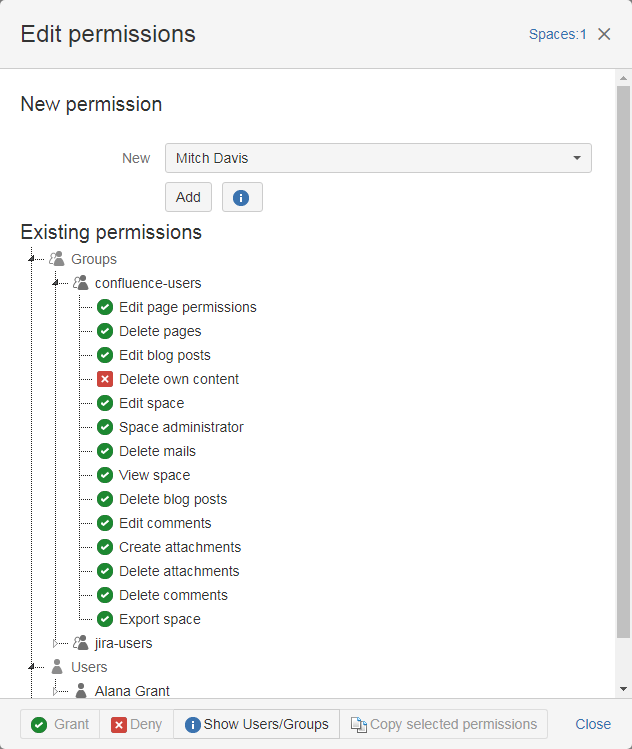The height and width of the screenshot is (749, 632).
Task: Select the Create attachments tree item
Action: (x=180, y=547)
